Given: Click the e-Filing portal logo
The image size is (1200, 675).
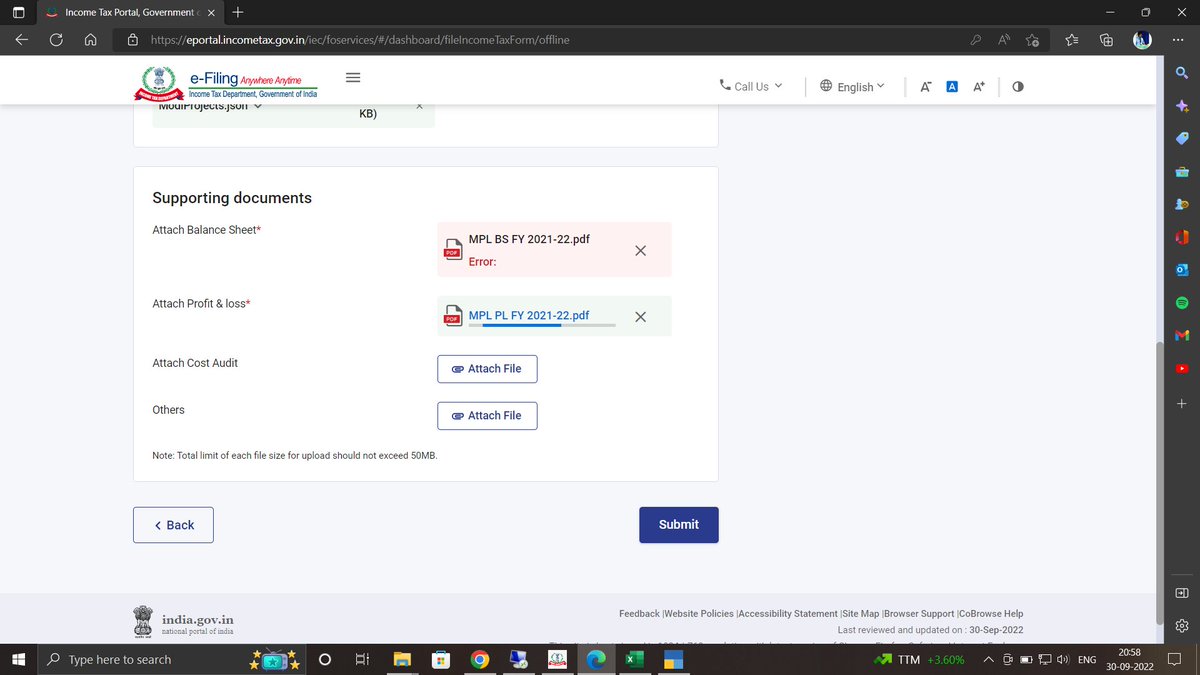Looking at the screenshot, I should (225, 83).
